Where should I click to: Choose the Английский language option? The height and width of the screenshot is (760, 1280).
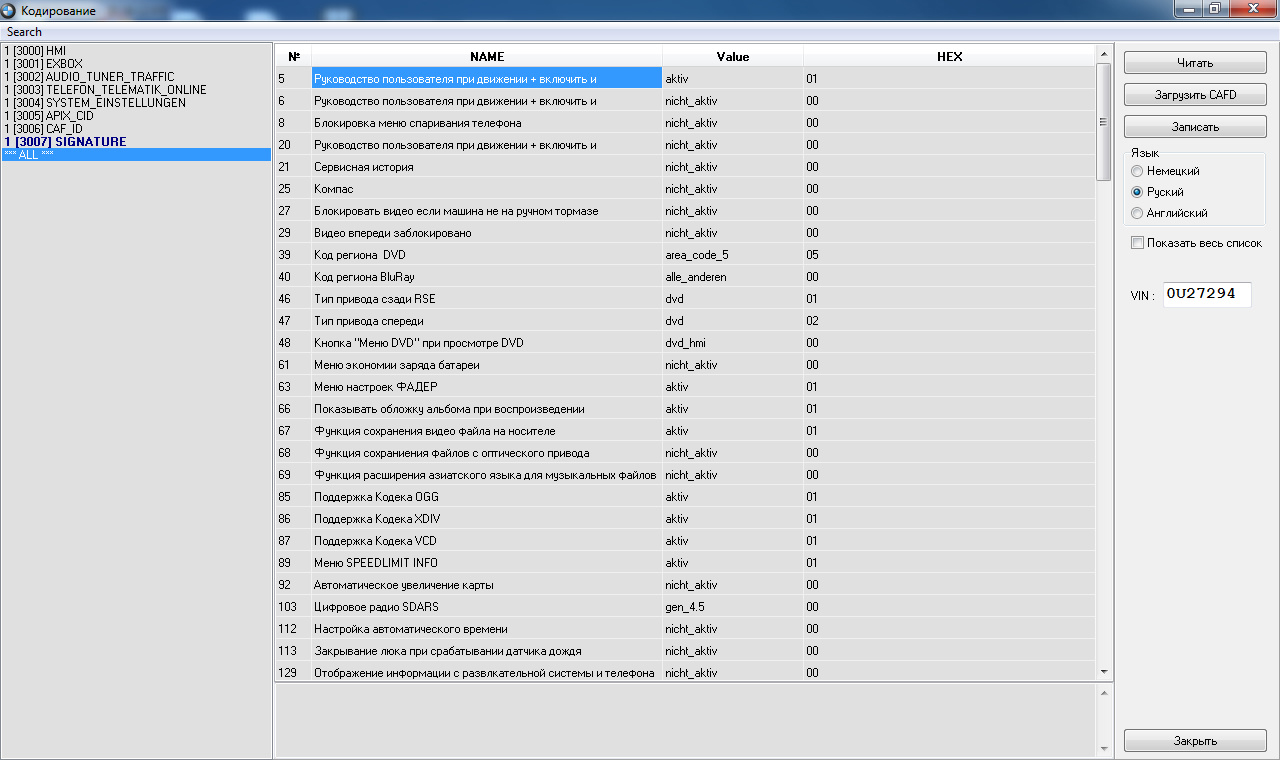point(1137,213)
